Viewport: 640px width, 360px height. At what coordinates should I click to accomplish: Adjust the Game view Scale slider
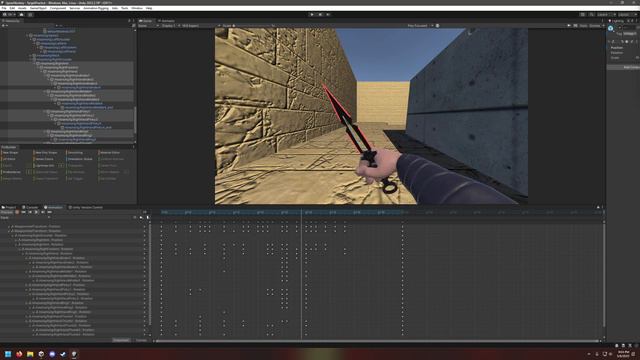(253, 26)
